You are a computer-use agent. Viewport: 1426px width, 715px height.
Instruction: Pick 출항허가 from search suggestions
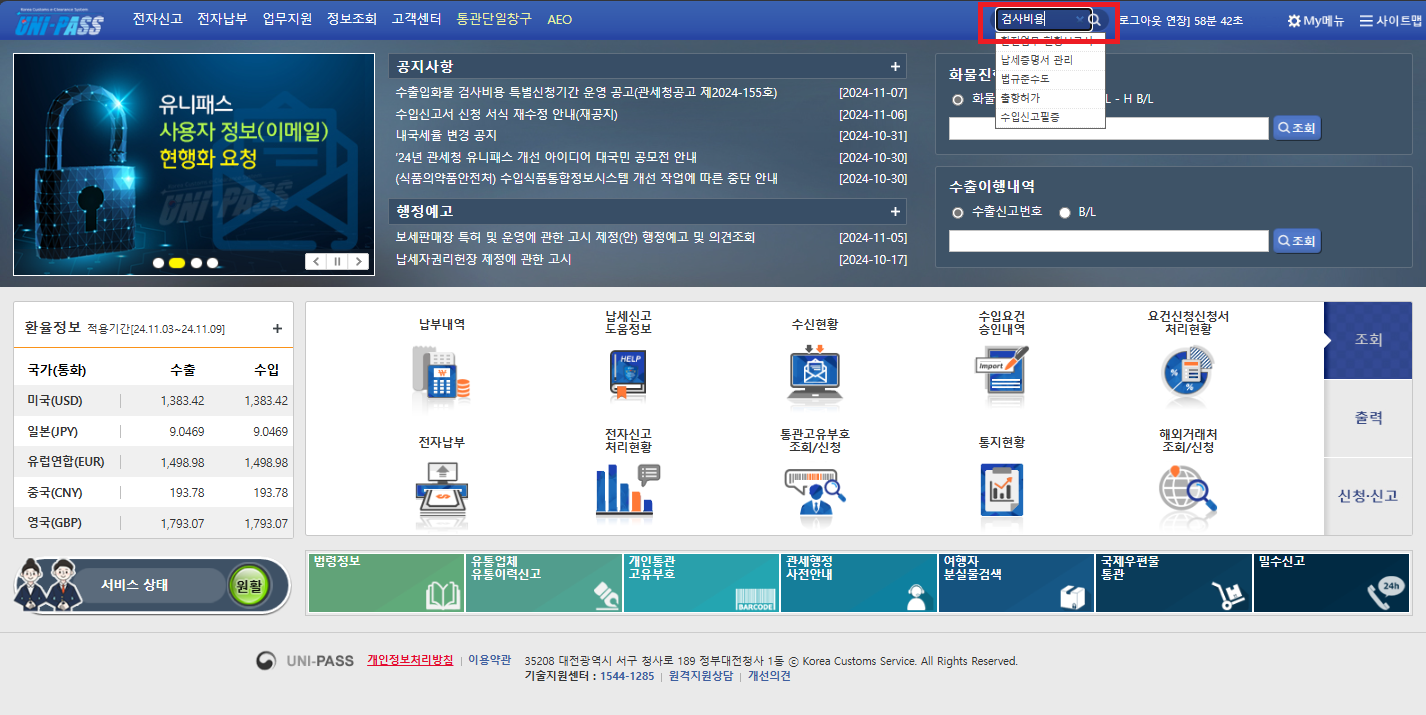(1050, 98)
